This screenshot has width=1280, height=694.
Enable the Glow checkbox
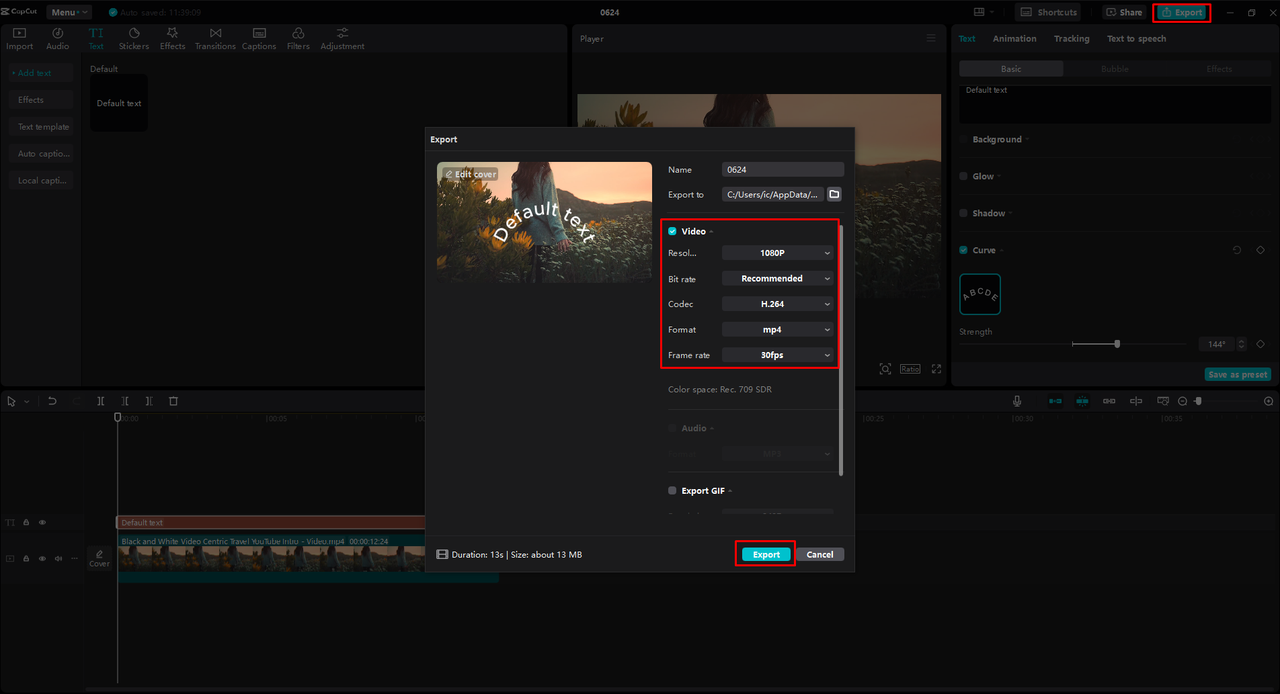tap(964, 176)
